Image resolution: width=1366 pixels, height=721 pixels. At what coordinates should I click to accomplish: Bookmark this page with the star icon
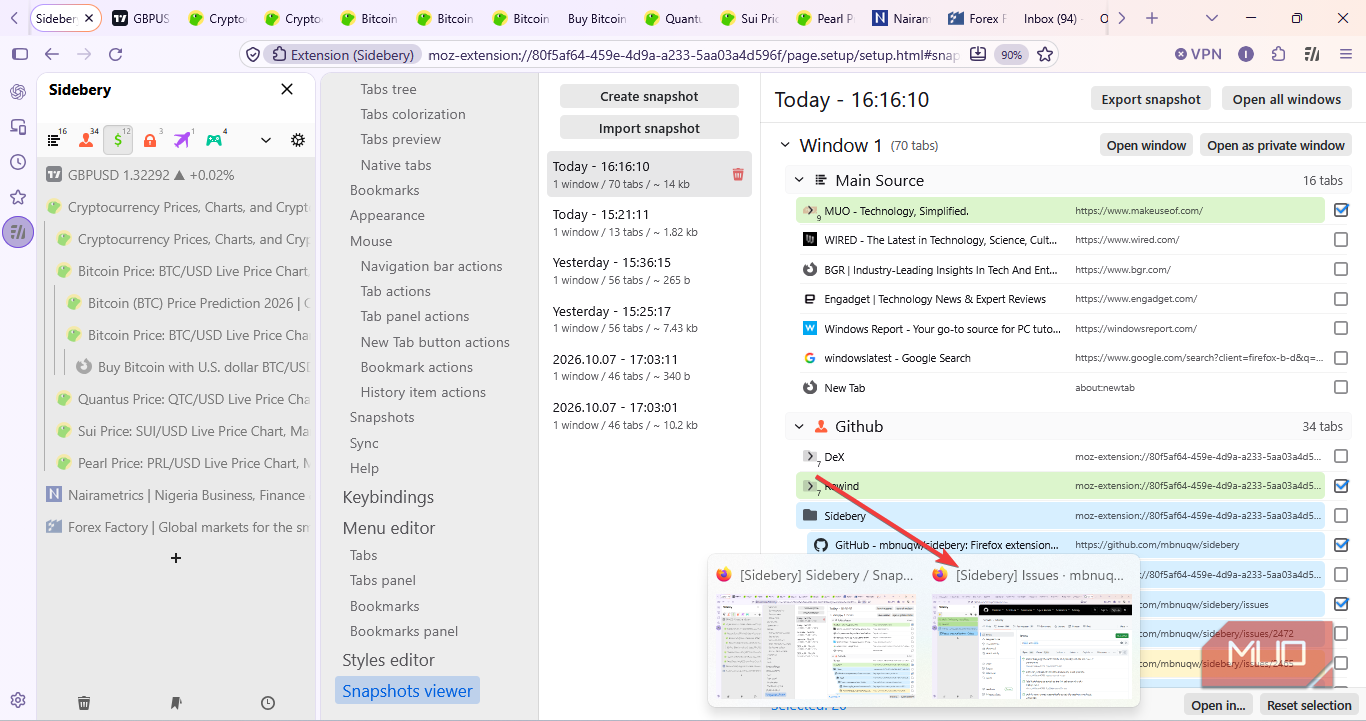click(x=1045, y=54)
